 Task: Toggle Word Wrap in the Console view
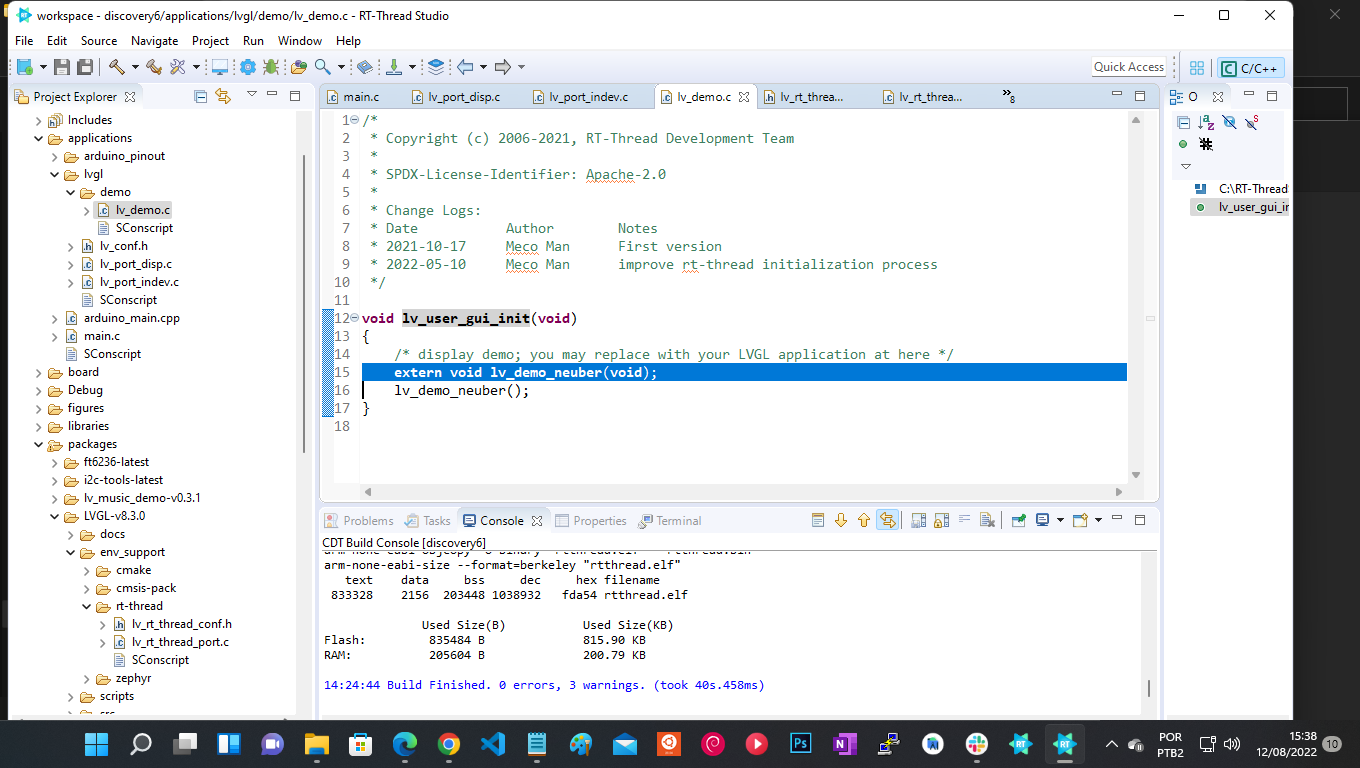[962, 519]
